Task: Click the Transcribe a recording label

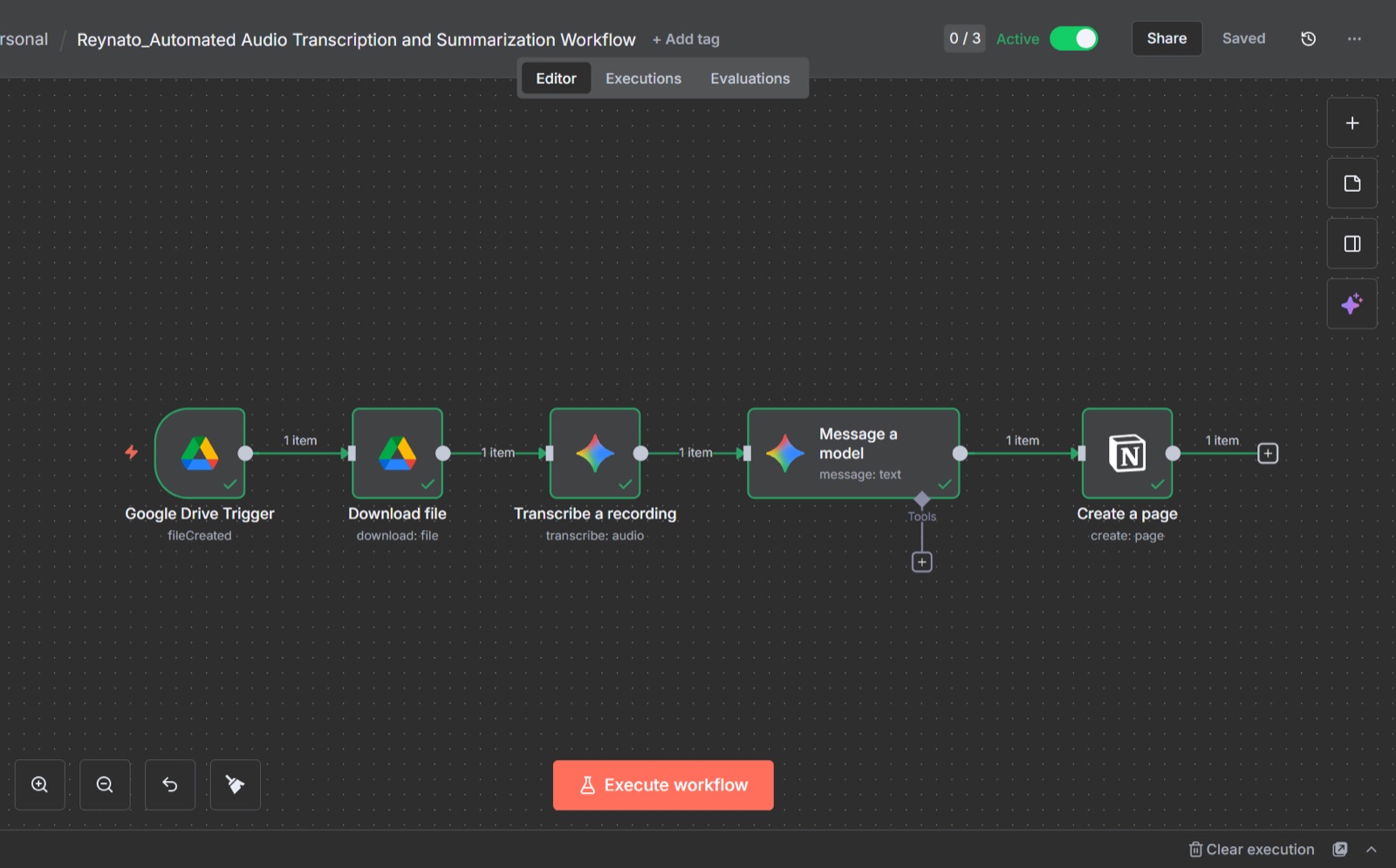Action: coord(595,514)
